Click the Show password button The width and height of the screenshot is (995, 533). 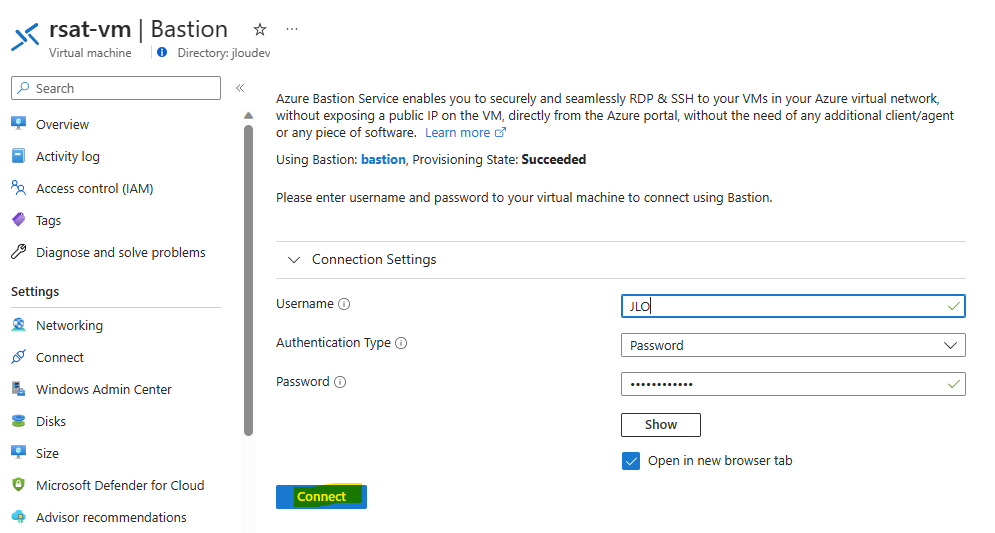point(661,424)
